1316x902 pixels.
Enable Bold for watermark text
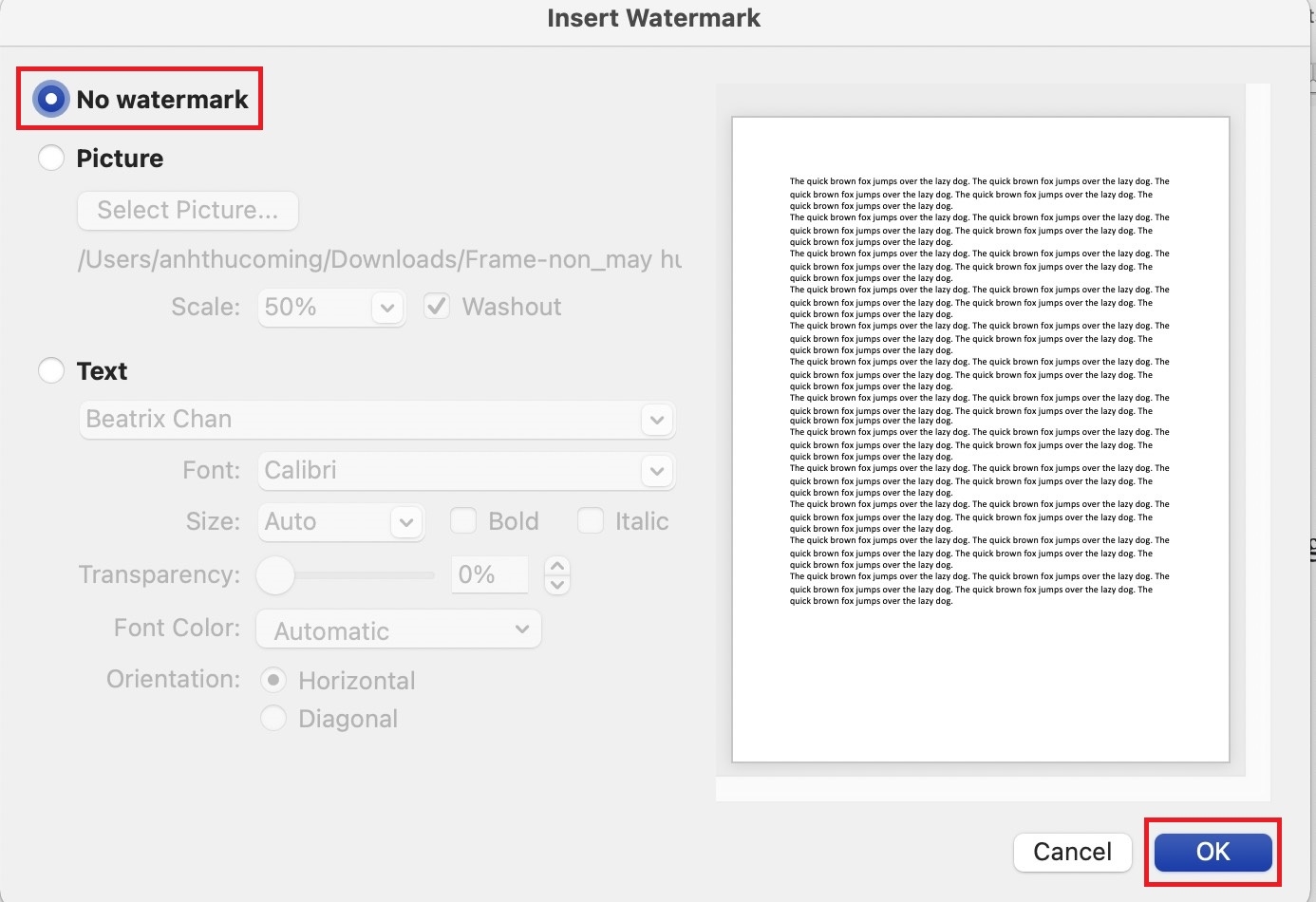[x=462, y=520]
